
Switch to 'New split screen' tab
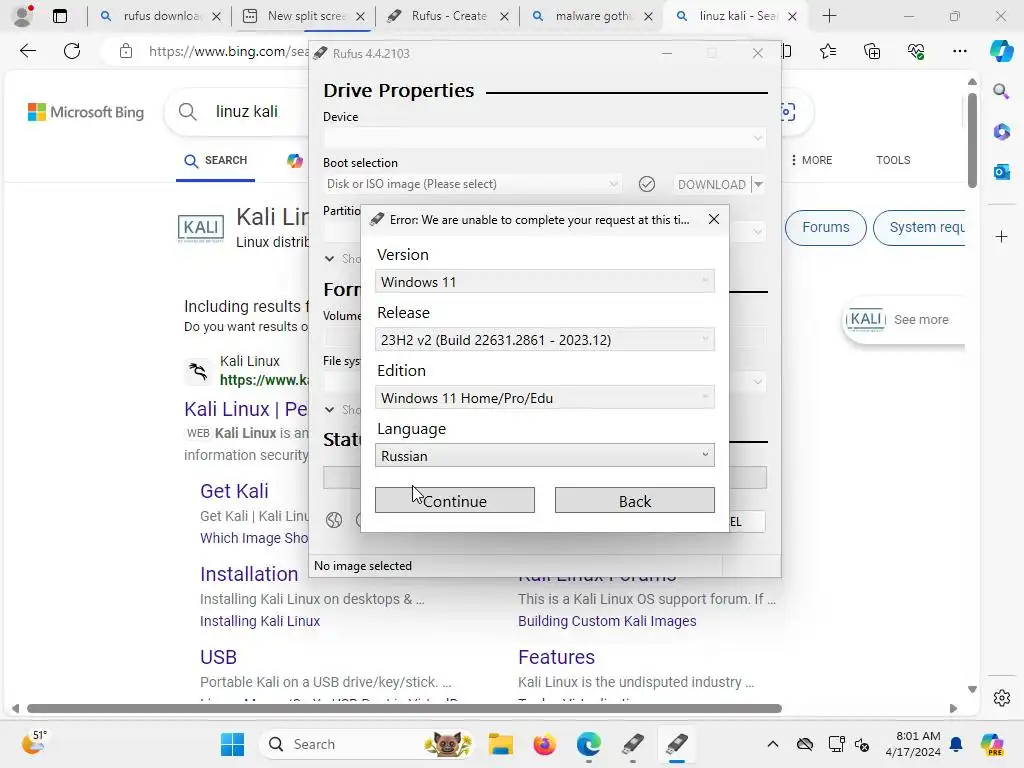303,16
